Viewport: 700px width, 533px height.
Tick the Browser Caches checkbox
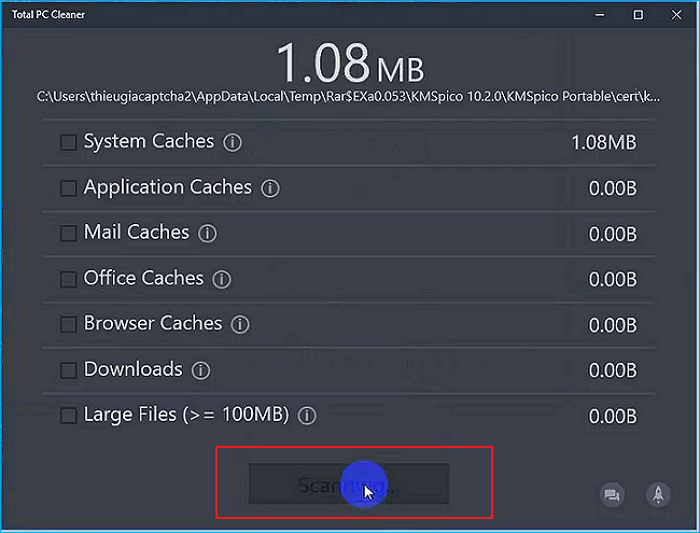(x=68, y=325)
